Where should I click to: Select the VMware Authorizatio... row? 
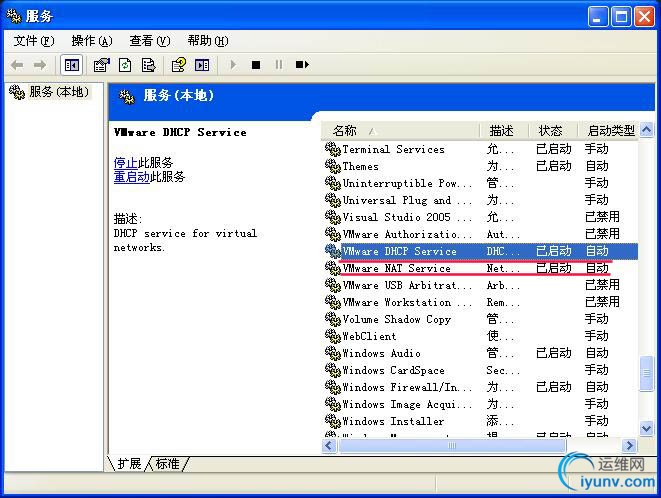480,234
